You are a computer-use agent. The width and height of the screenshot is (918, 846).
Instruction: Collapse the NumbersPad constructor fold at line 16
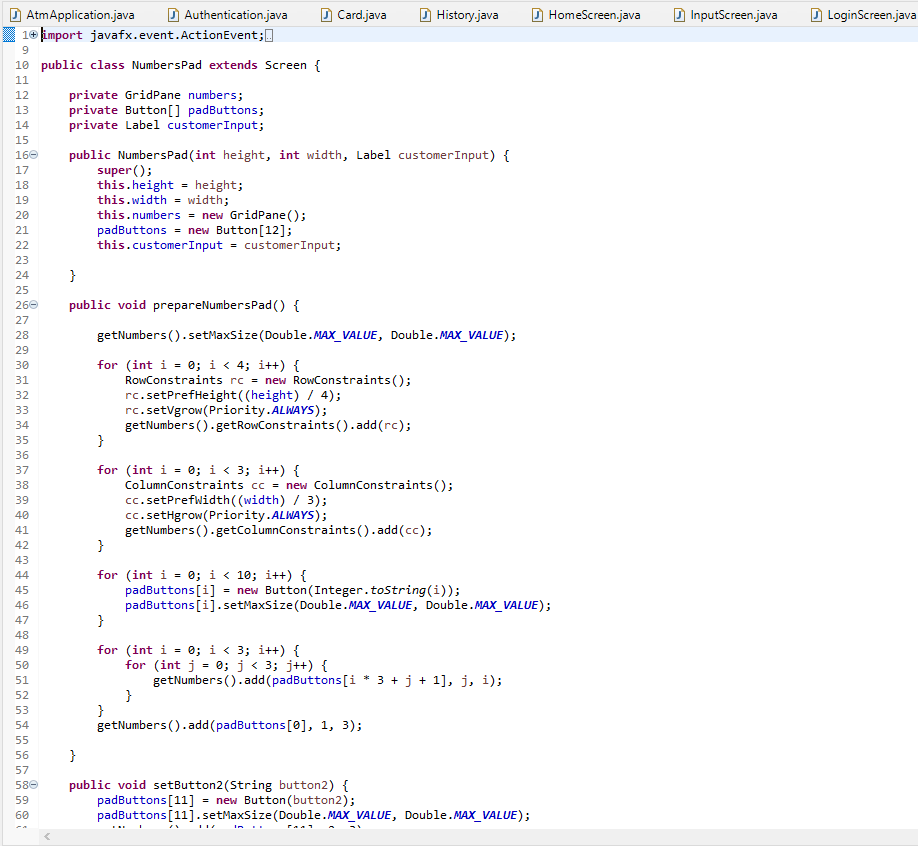(33, 154)
